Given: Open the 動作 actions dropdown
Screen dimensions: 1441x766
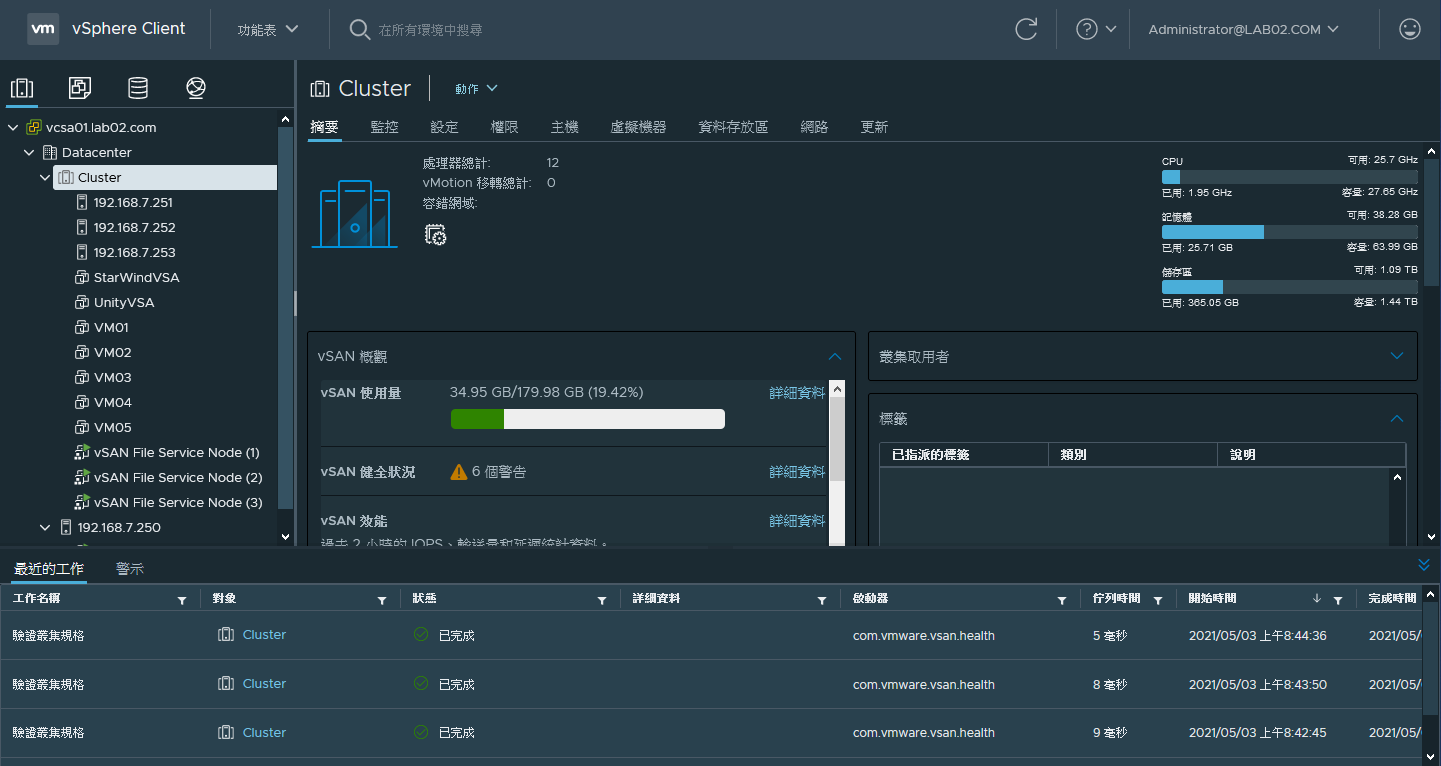Looking at the screenshot, I should pos(476,88).
